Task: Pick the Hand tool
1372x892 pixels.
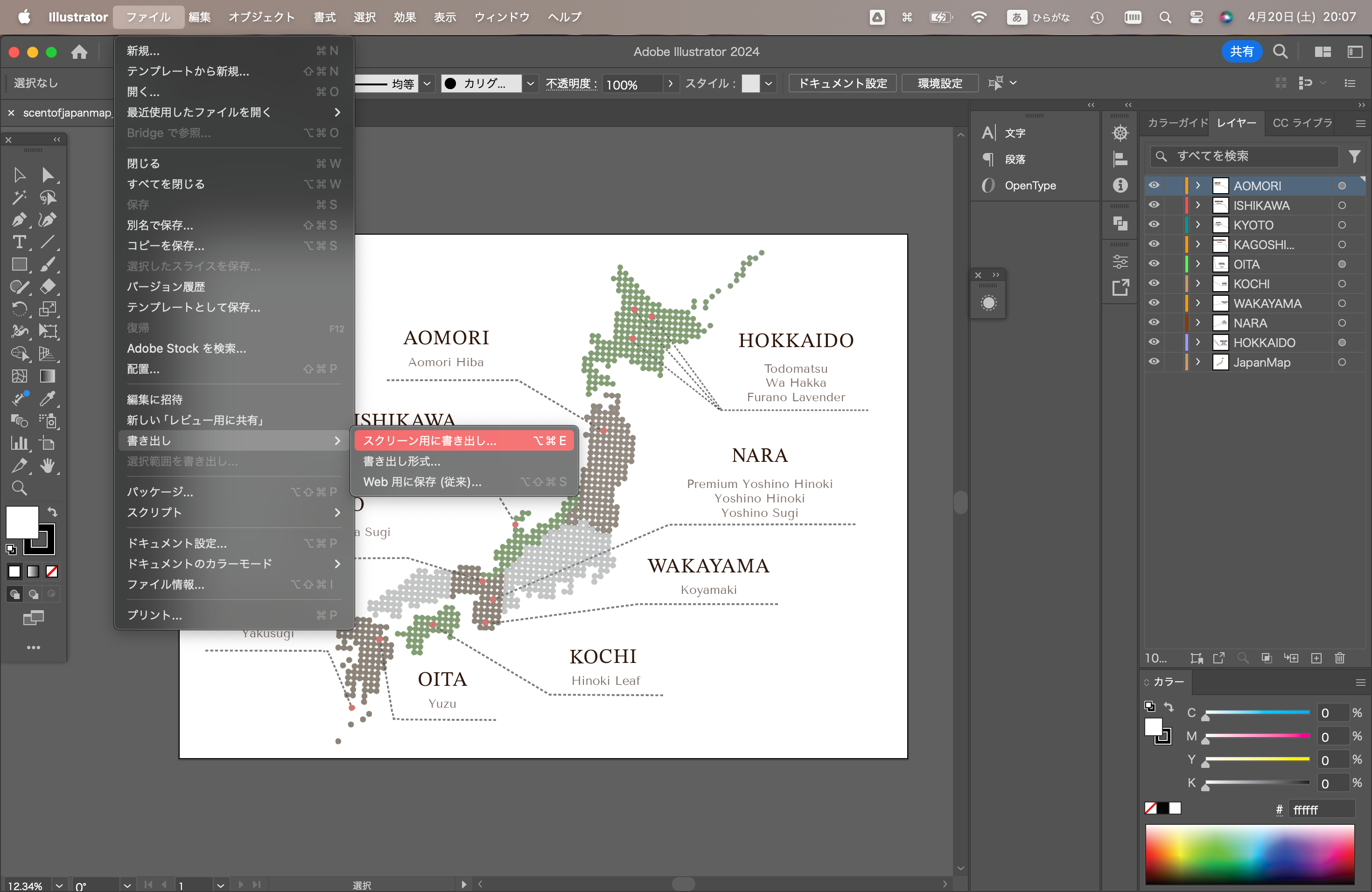Action: [48, 466]
